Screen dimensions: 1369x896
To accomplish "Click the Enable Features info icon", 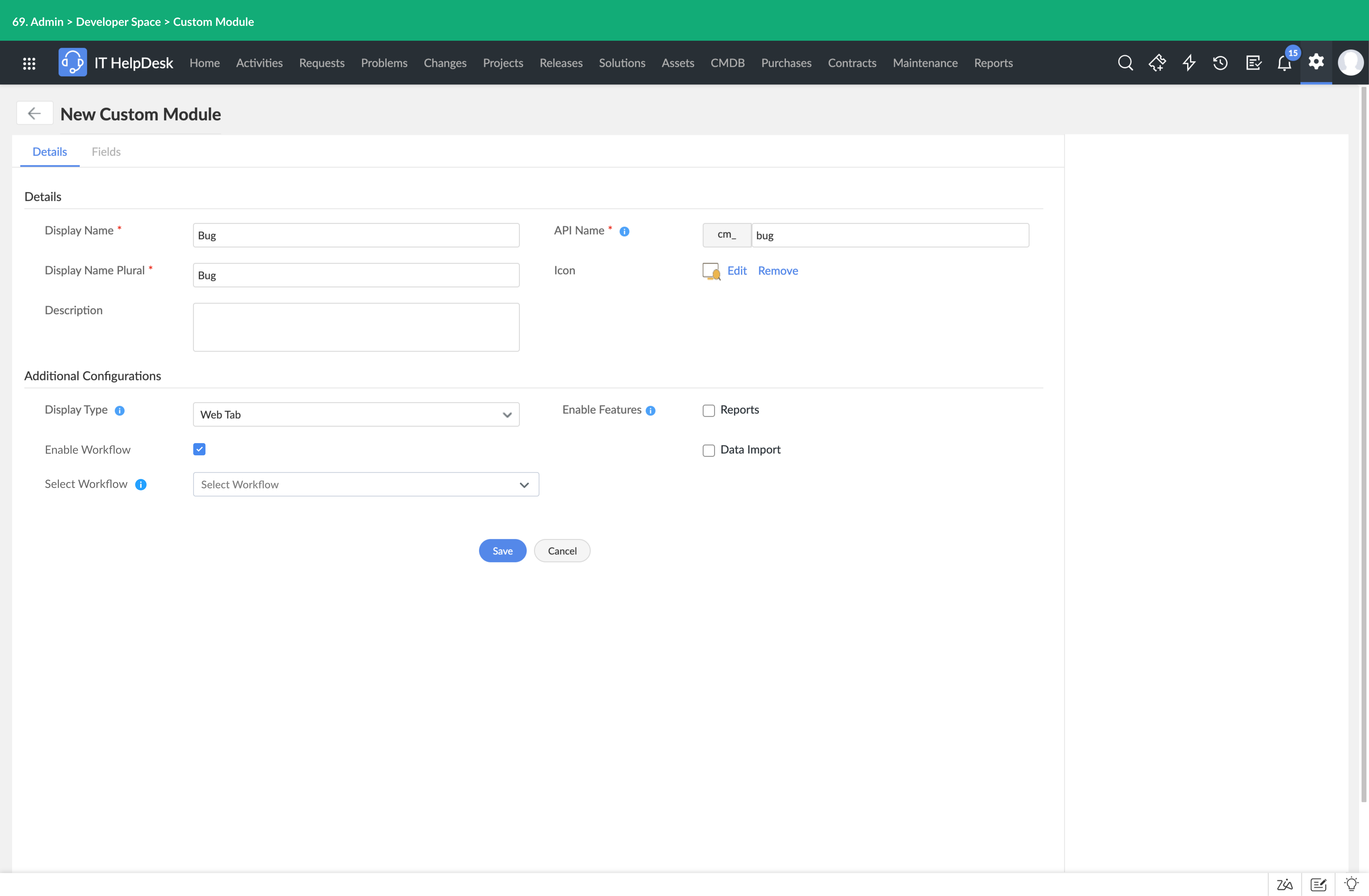I will (x=650, y=411).
